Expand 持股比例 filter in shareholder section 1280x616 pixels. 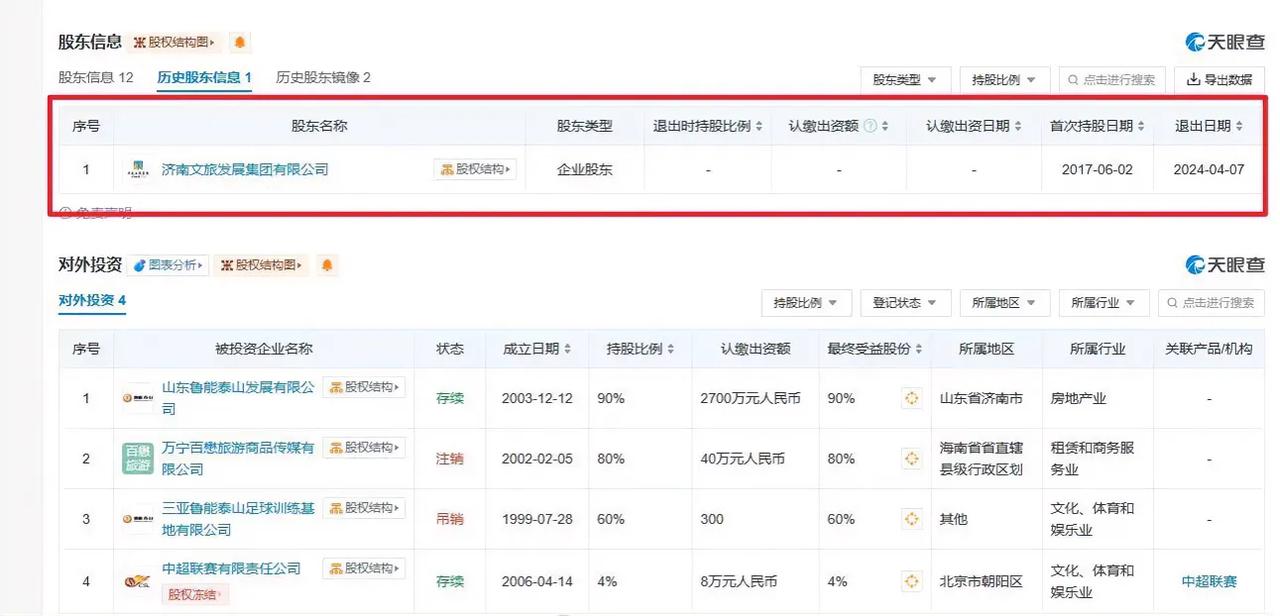point(1005,79)
